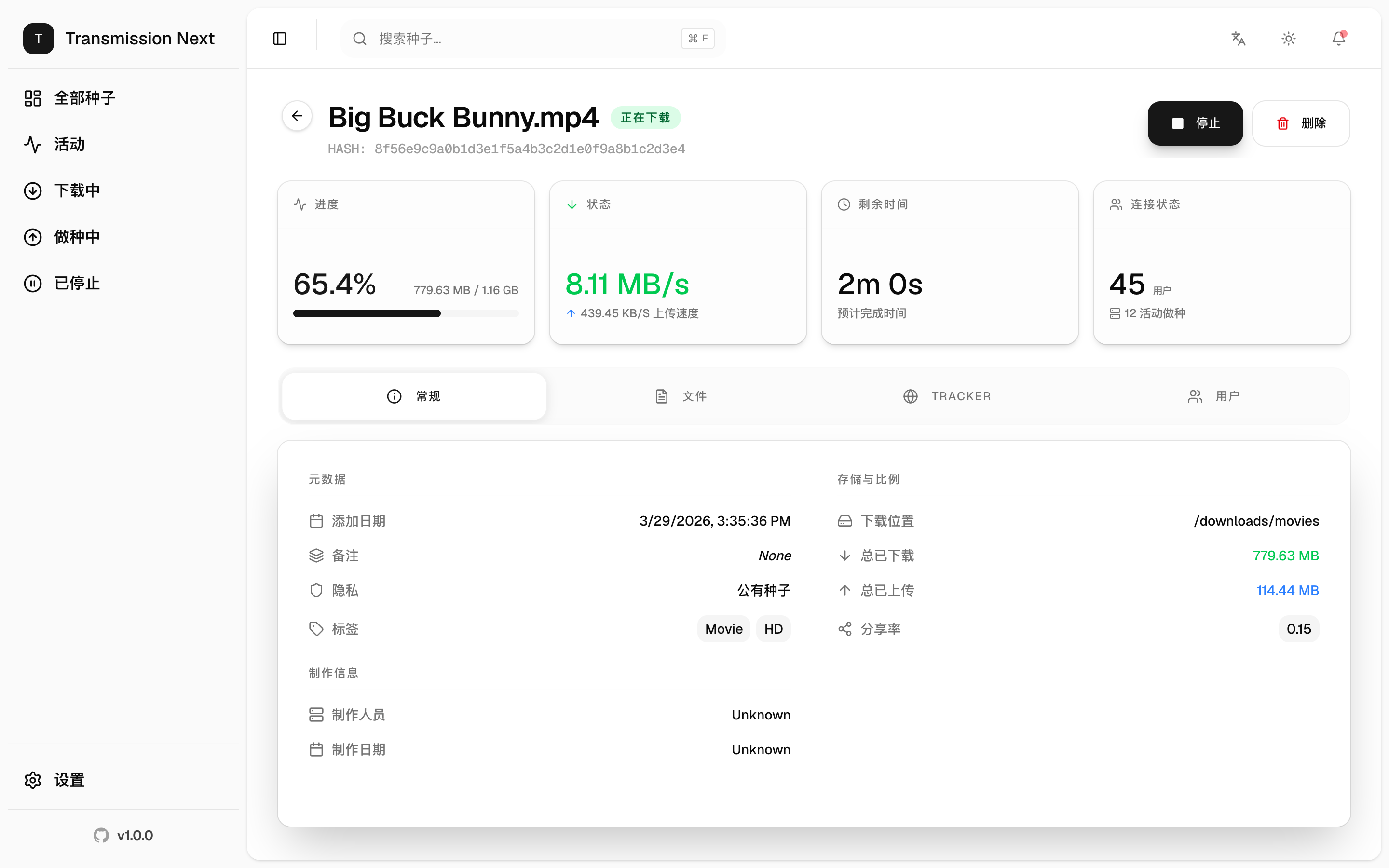
Task: Click the download progress bar
Action: coord(406,313)
